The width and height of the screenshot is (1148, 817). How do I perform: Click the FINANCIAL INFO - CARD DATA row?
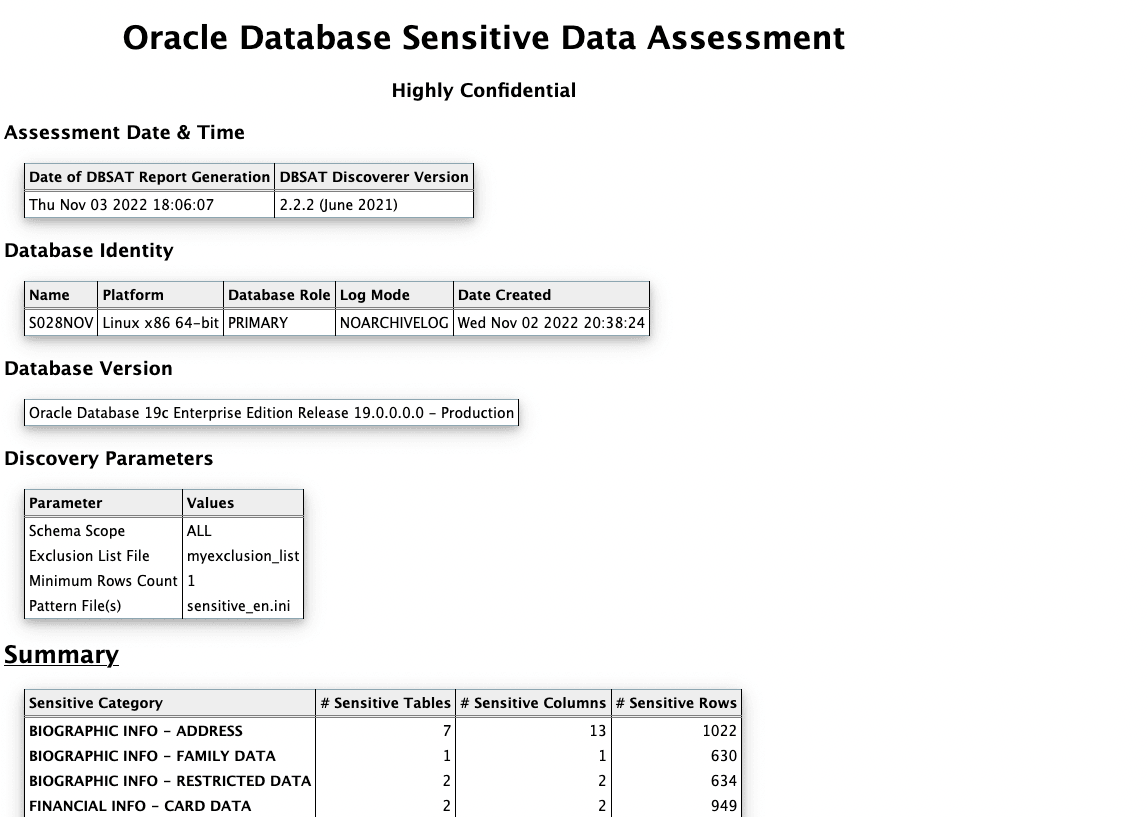[x=140, y=806]
